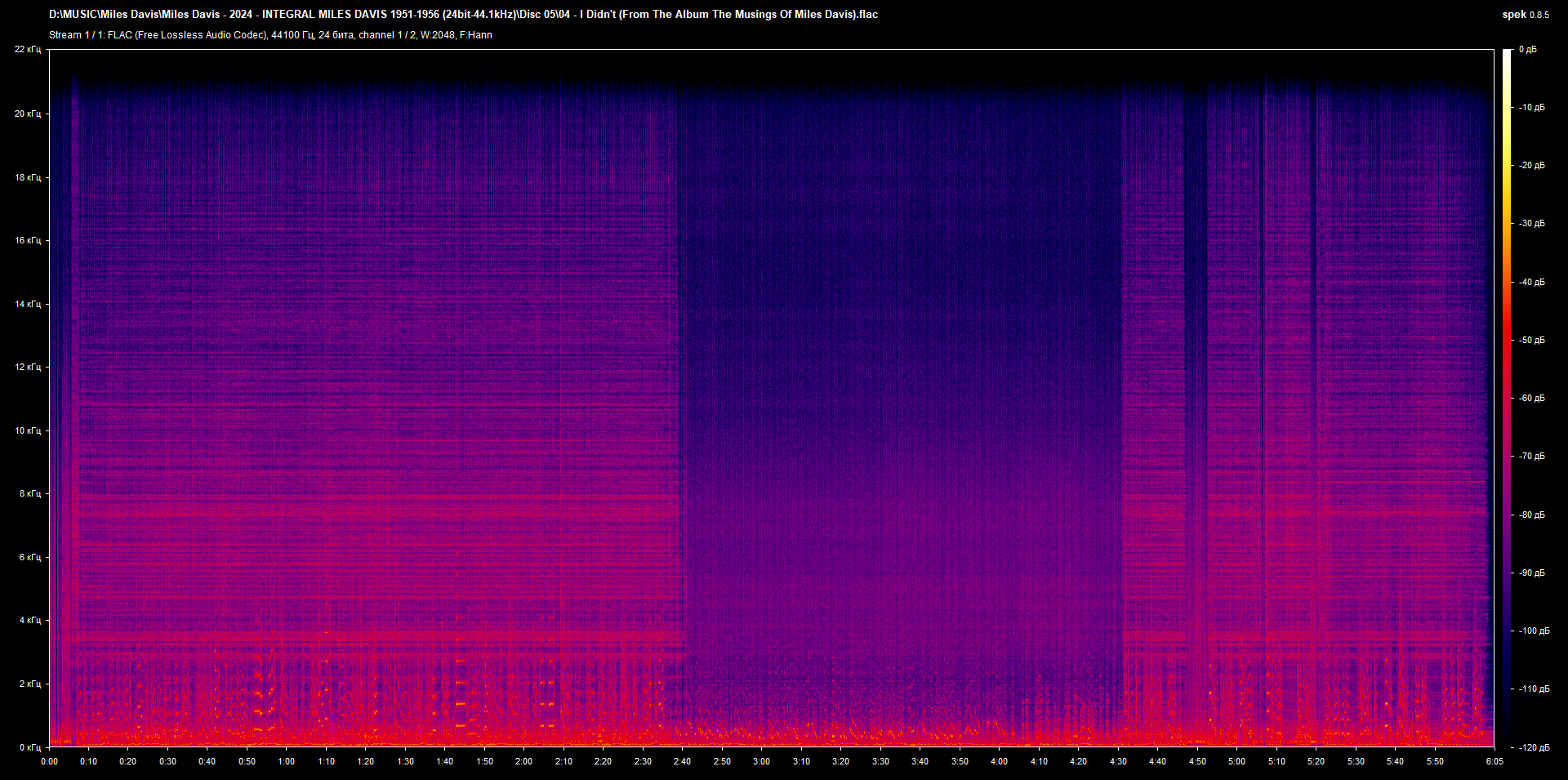
Task: Click the '12 кГц' frequency axis label
Action: click(x=28, y=367)
